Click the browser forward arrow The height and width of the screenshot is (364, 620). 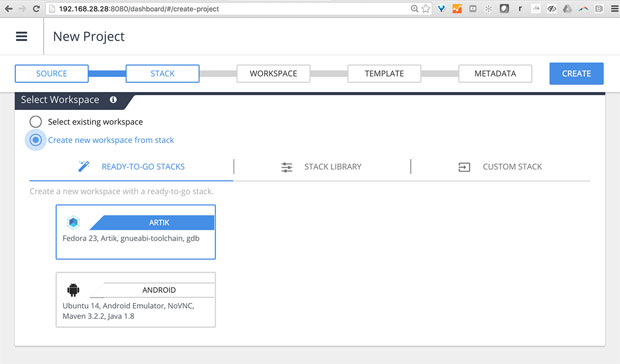tap(23, 9)
